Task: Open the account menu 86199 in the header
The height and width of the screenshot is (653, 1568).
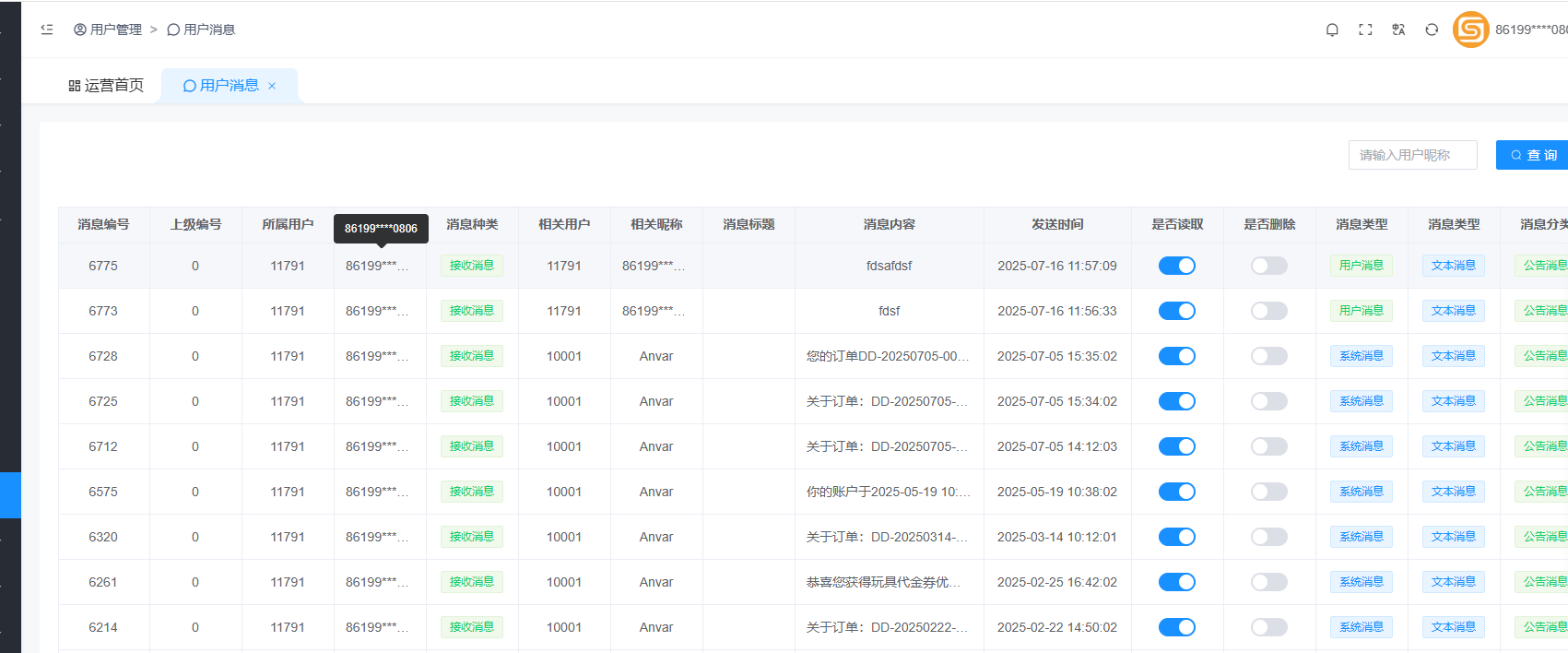Action: (1530, 30)
